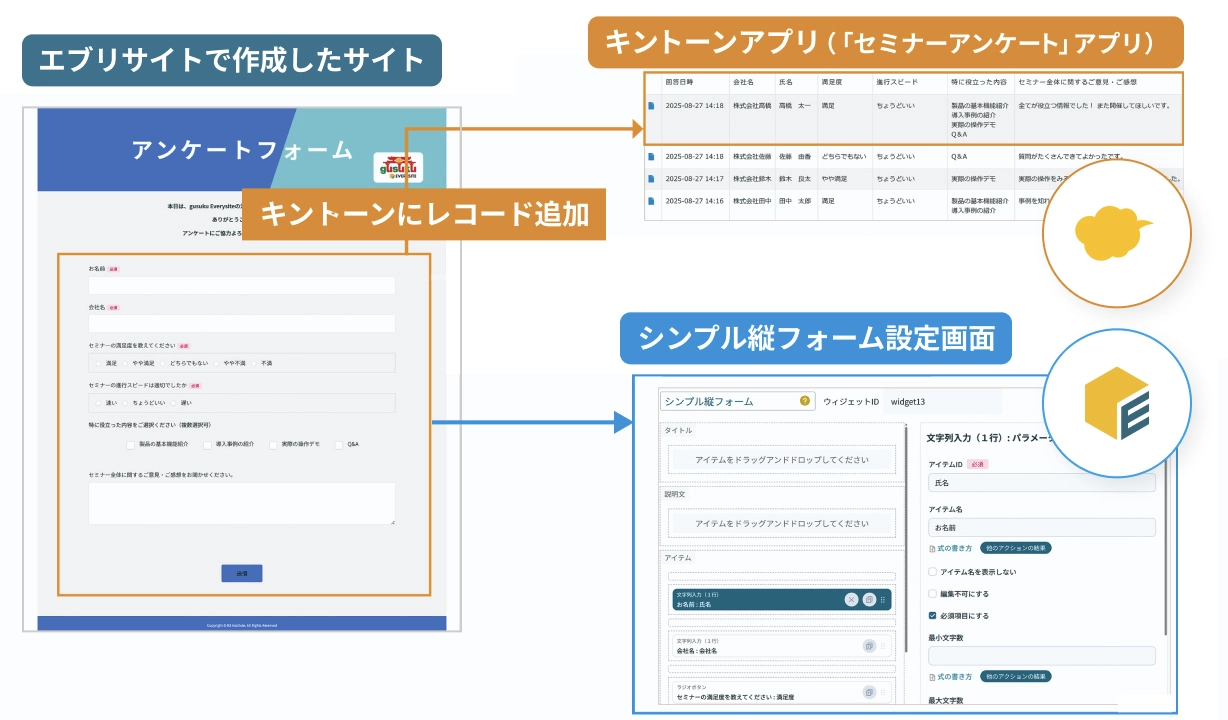Click 会社名 text field in survey form
The width and height of the screenshot is (1228, 720).
(x=242, y=324)
